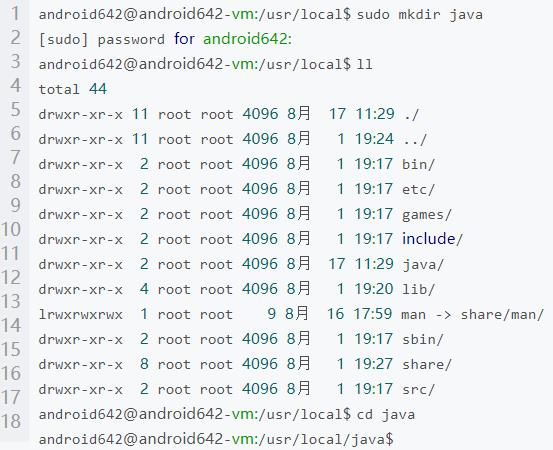
Task: Click line number 10 in the gutter
Action: click(x=11, y=230)
